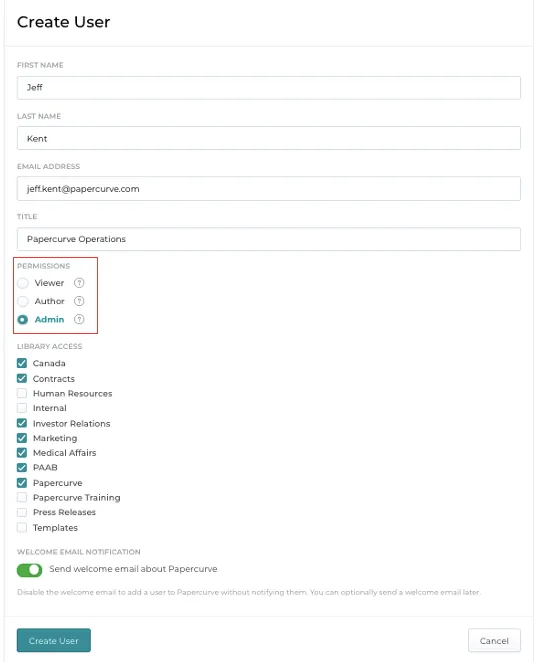Focus the First Name input field
Viewport: 534px width, 662px height.
pyautogui.click(x=268, y=88)
